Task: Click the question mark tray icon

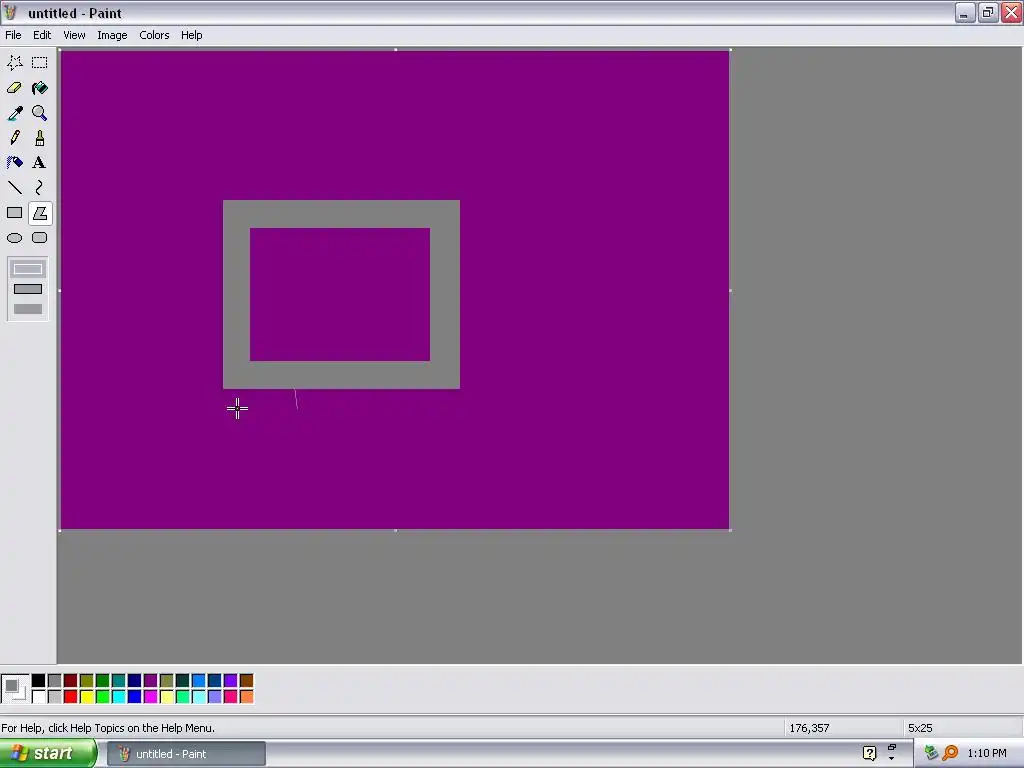Action: 869,753
